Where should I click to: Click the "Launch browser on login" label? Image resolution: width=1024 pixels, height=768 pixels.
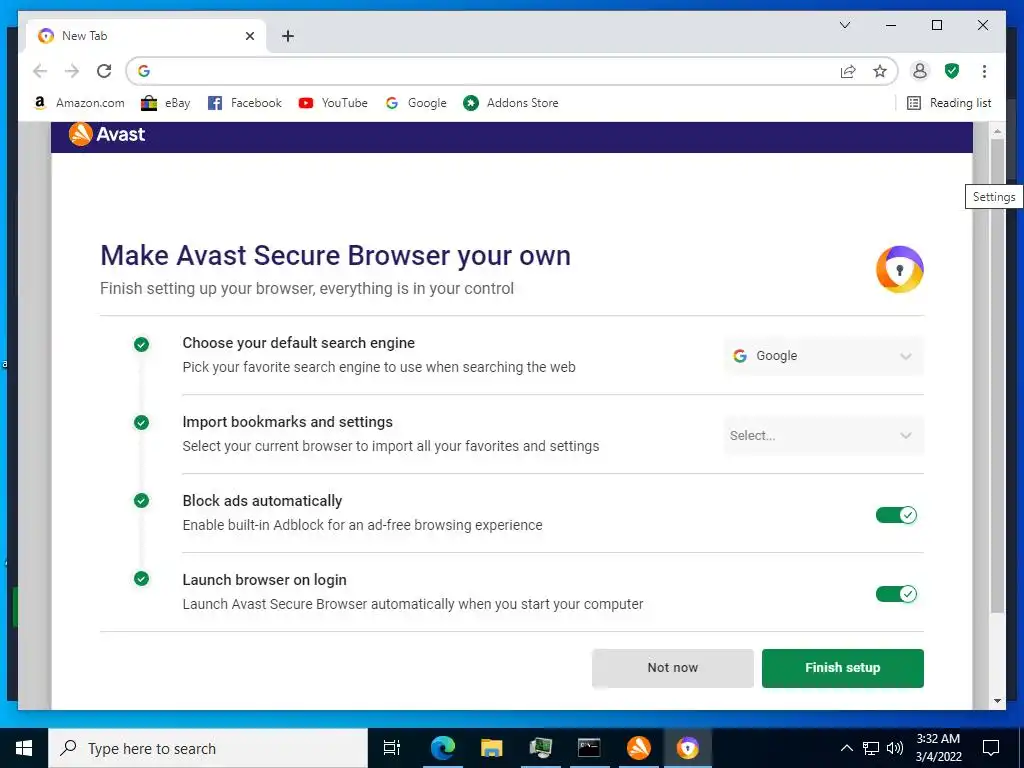click(264, 580)
